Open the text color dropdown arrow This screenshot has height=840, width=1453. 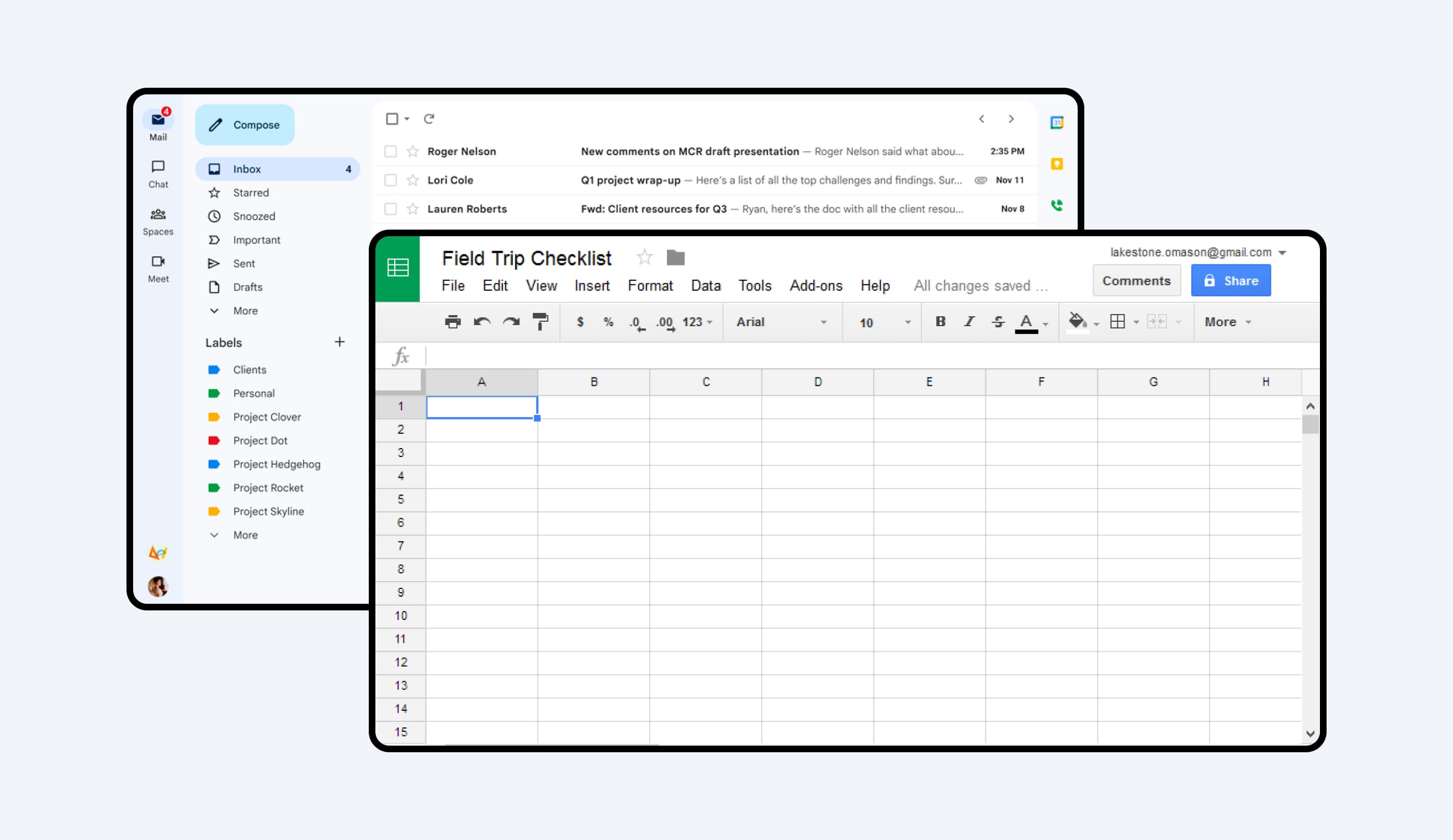pos(1046,324)
